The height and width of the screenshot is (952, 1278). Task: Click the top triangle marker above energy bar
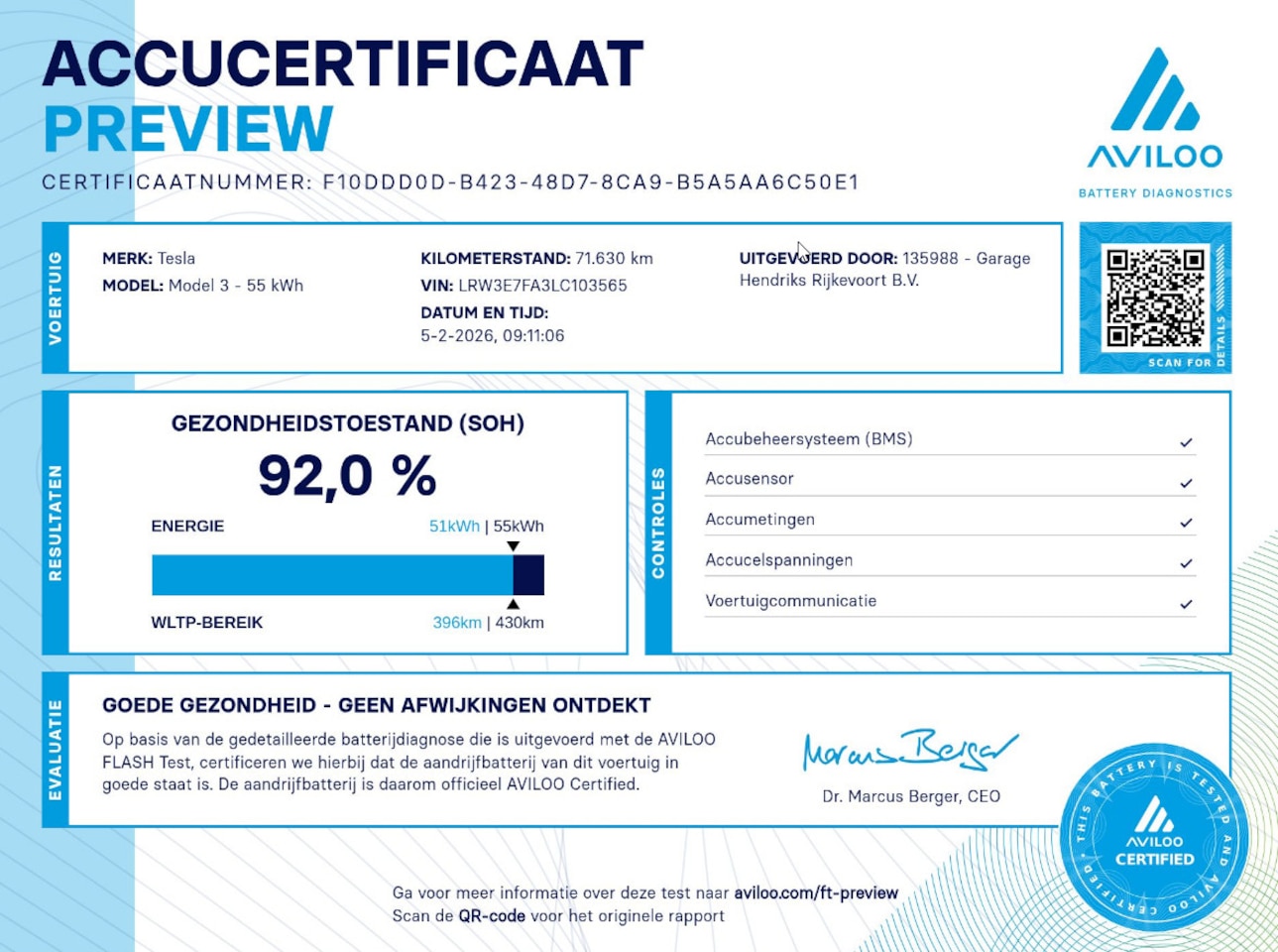click(513, 546)
